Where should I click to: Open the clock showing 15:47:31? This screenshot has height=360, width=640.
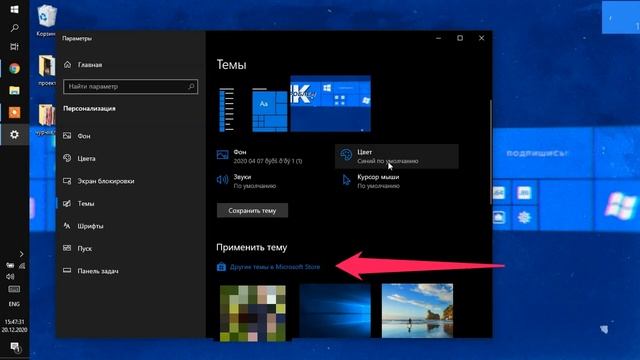[14, 326]
